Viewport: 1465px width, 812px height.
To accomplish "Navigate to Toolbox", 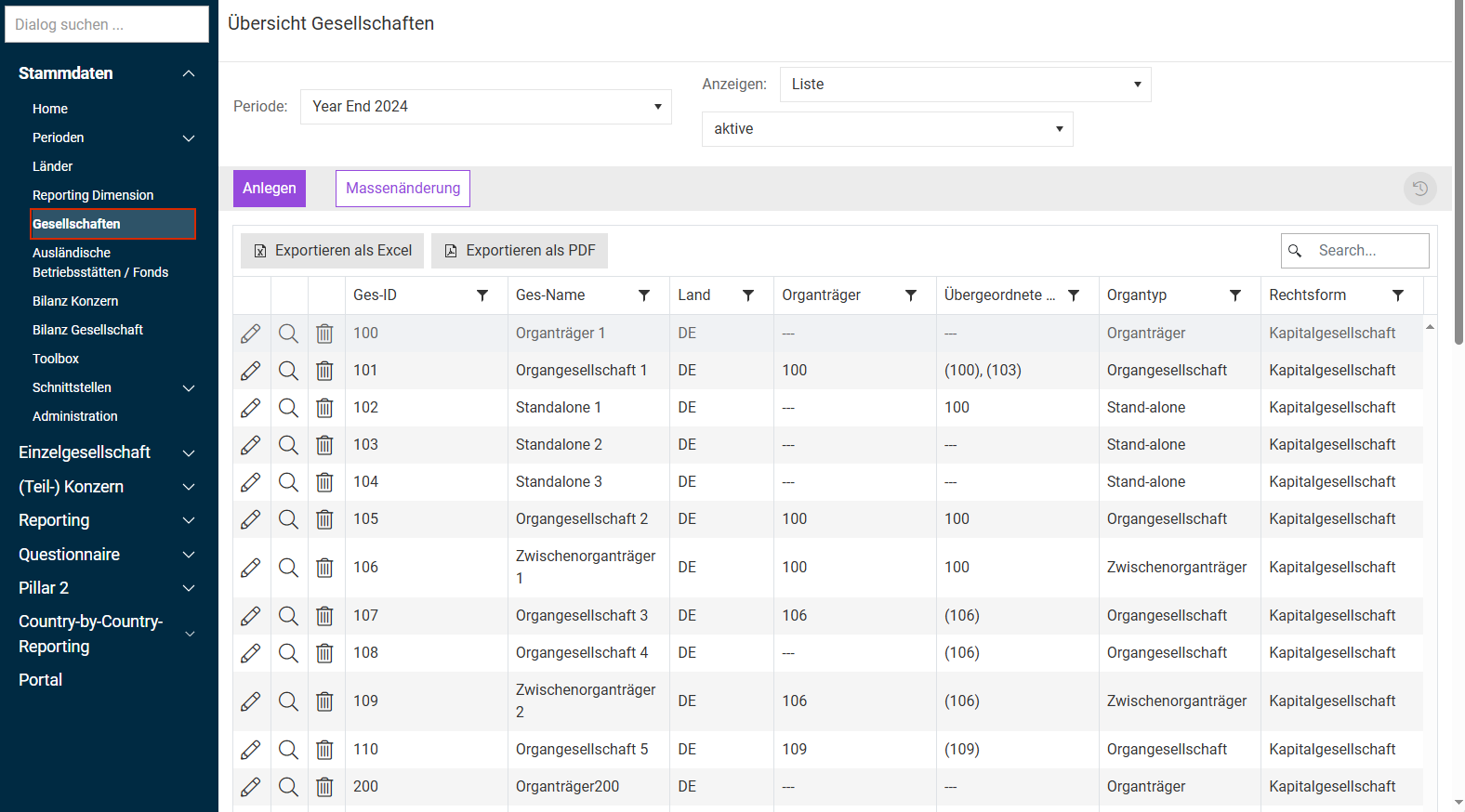I will (x=56, y=359).
